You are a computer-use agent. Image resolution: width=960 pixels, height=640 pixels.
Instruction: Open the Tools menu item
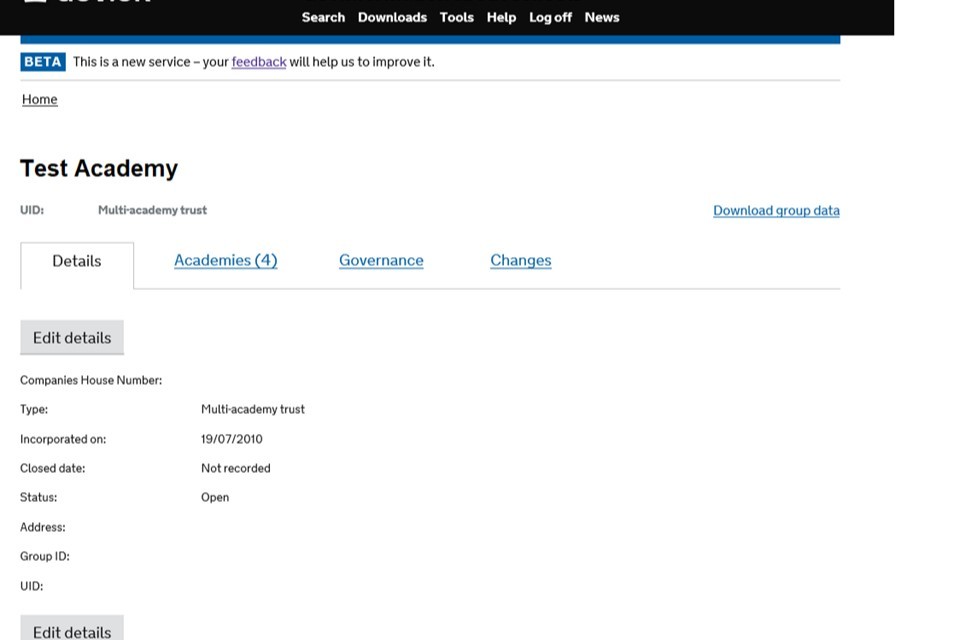(456, 17)
